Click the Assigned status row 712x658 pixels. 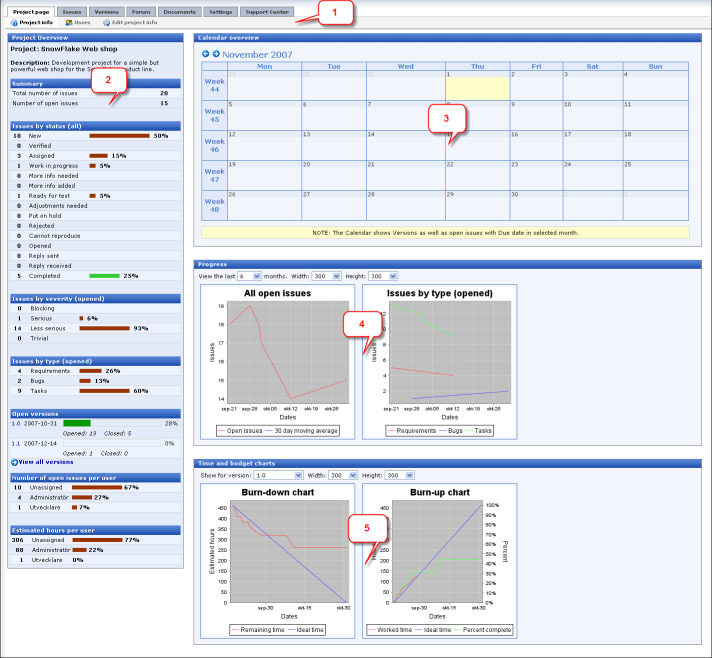tap(95, 156)
